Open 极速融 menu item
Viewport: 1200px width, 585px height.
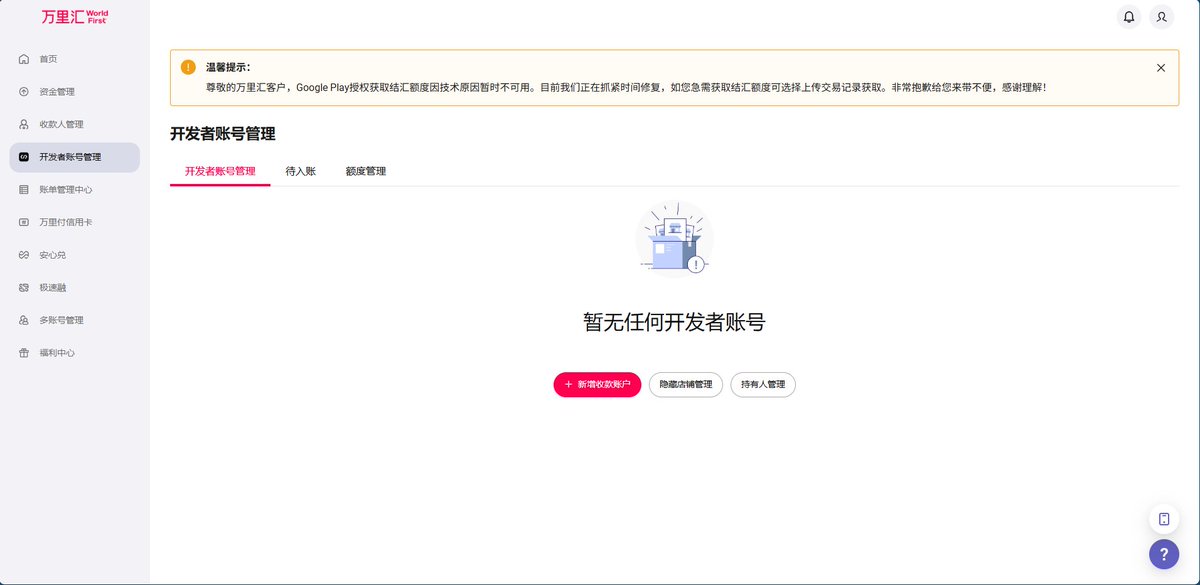tap(75, 288)
